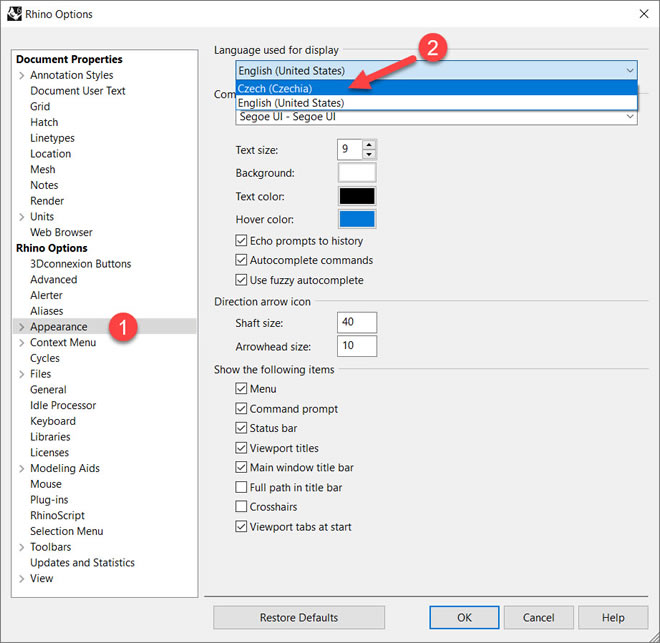
Task: Expand the Appearance tree node
Action: pyautogui.click(x=21, y=327)
